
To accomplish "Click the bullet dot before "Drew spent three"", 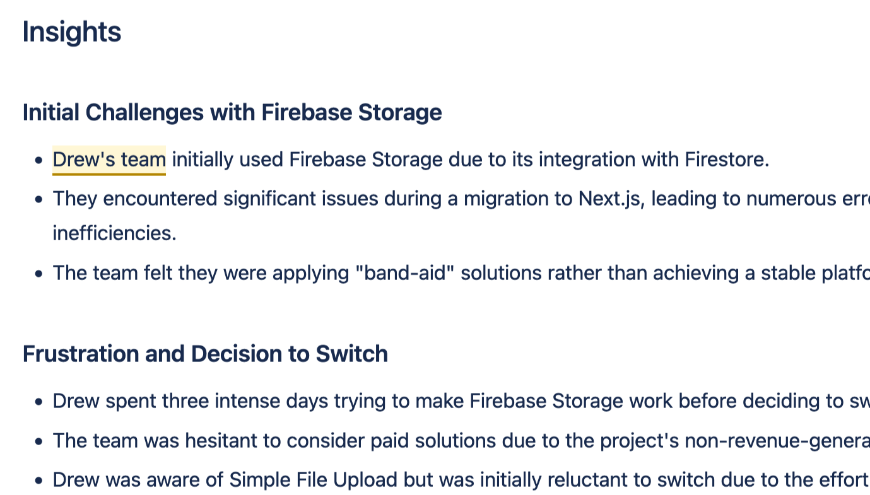I will [x=38, y=402].
